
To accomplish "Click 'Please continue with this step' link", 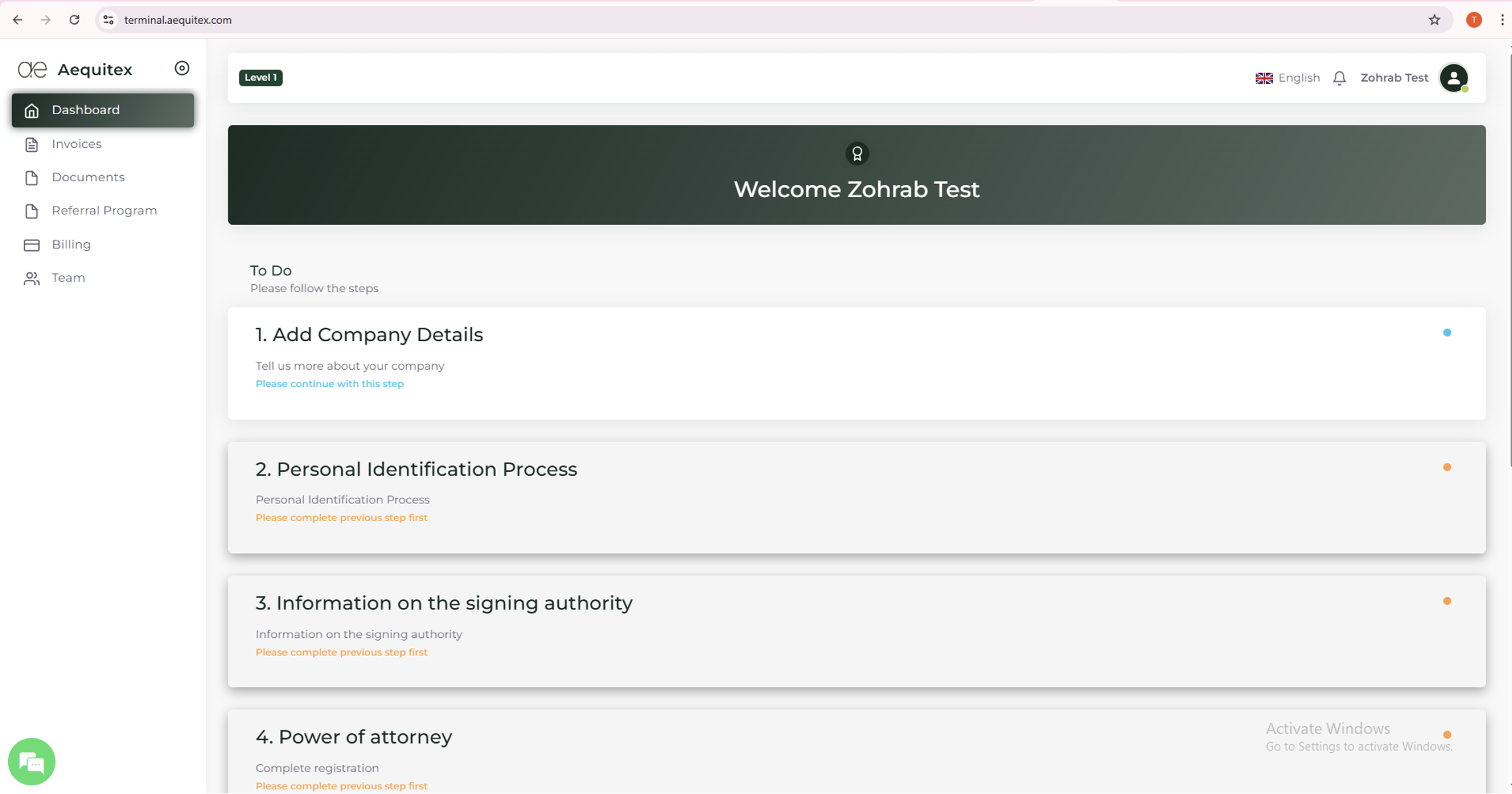I will click(x=329, y=384).
